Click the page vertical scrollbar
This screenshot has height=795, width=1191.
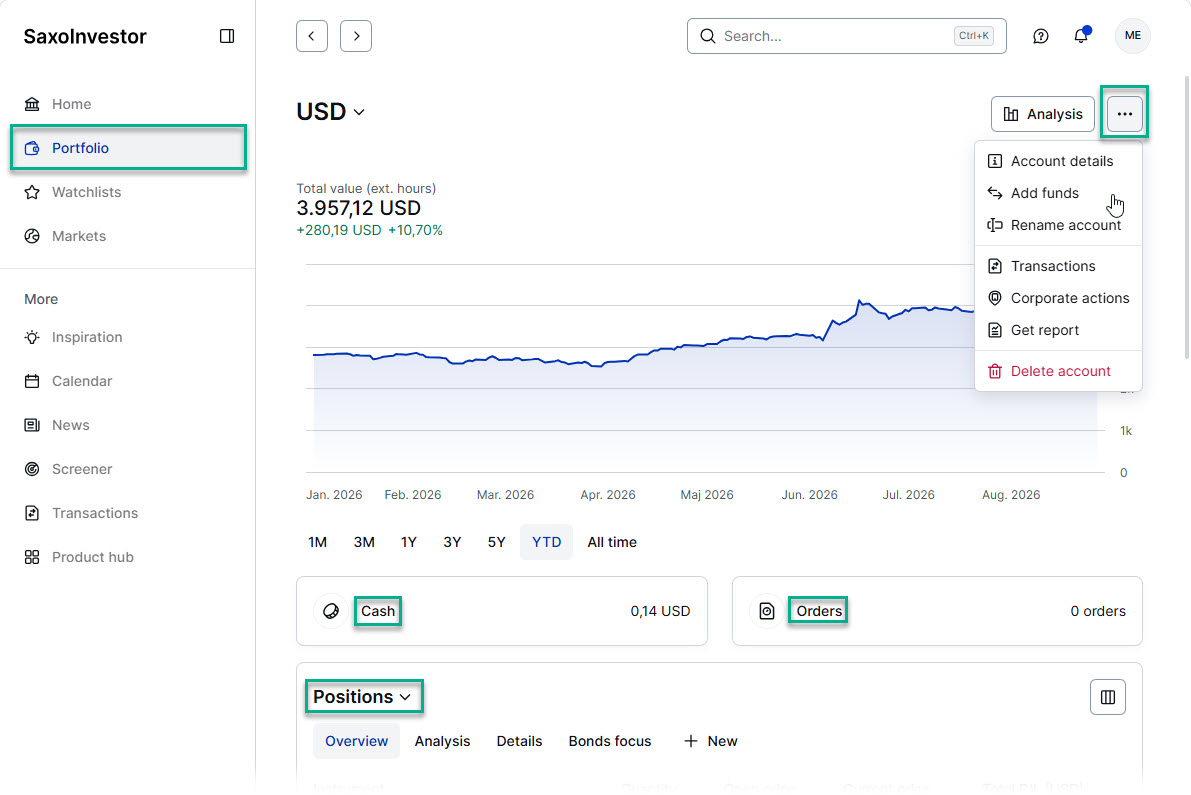point(1186,217)
